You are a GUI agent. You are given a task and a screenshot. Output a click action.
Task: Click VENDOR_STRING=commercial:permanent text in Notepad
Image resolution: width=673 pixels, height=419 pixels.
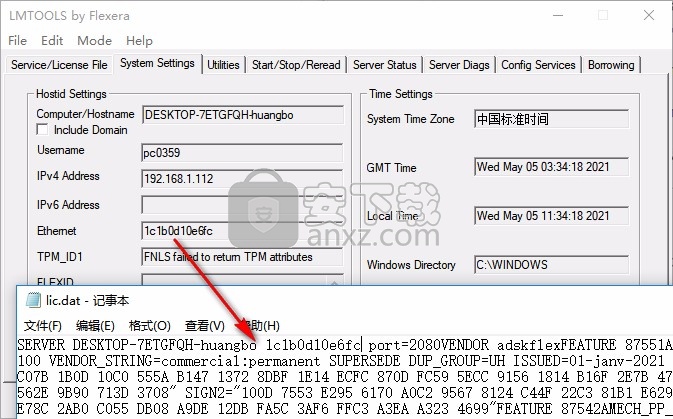coord(185,361)
